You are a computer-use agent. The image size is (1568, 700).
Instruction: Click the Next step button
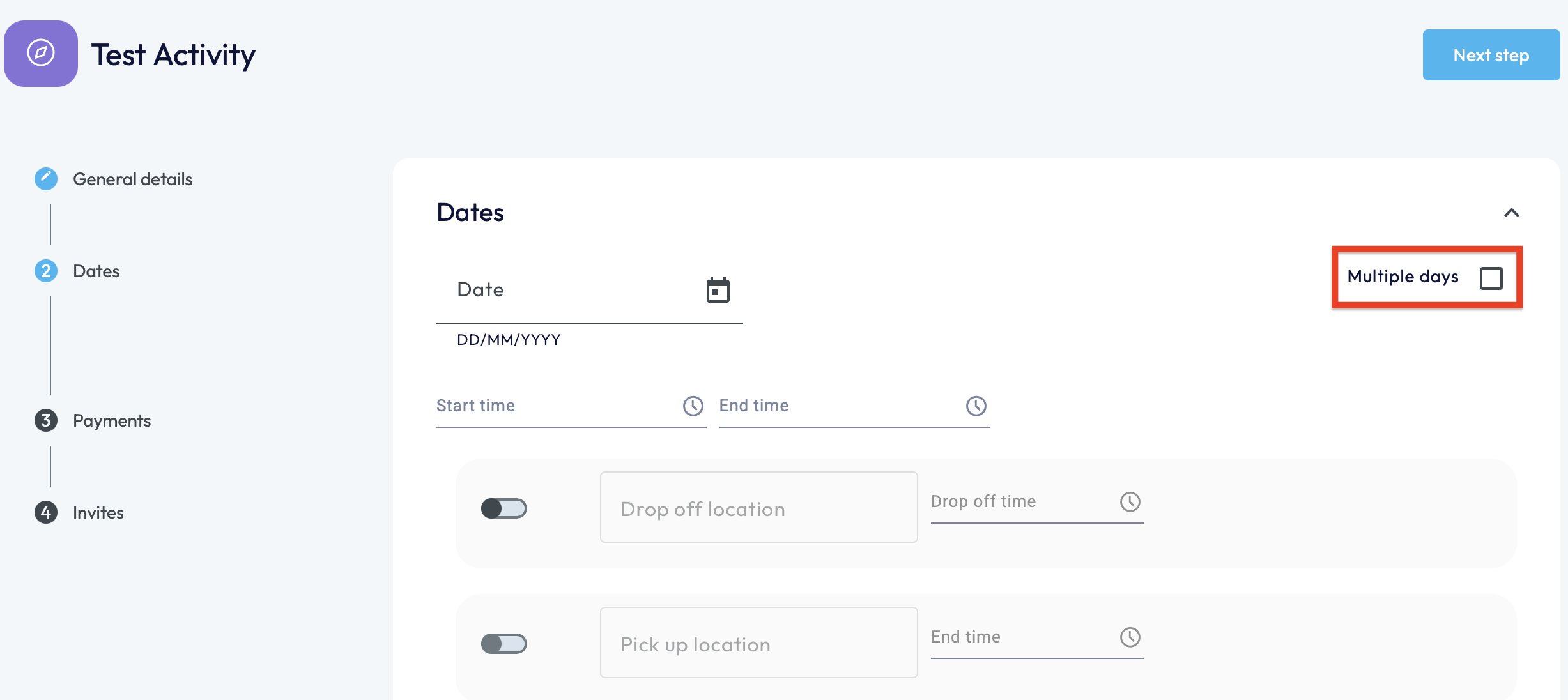tap(1491, 56)
